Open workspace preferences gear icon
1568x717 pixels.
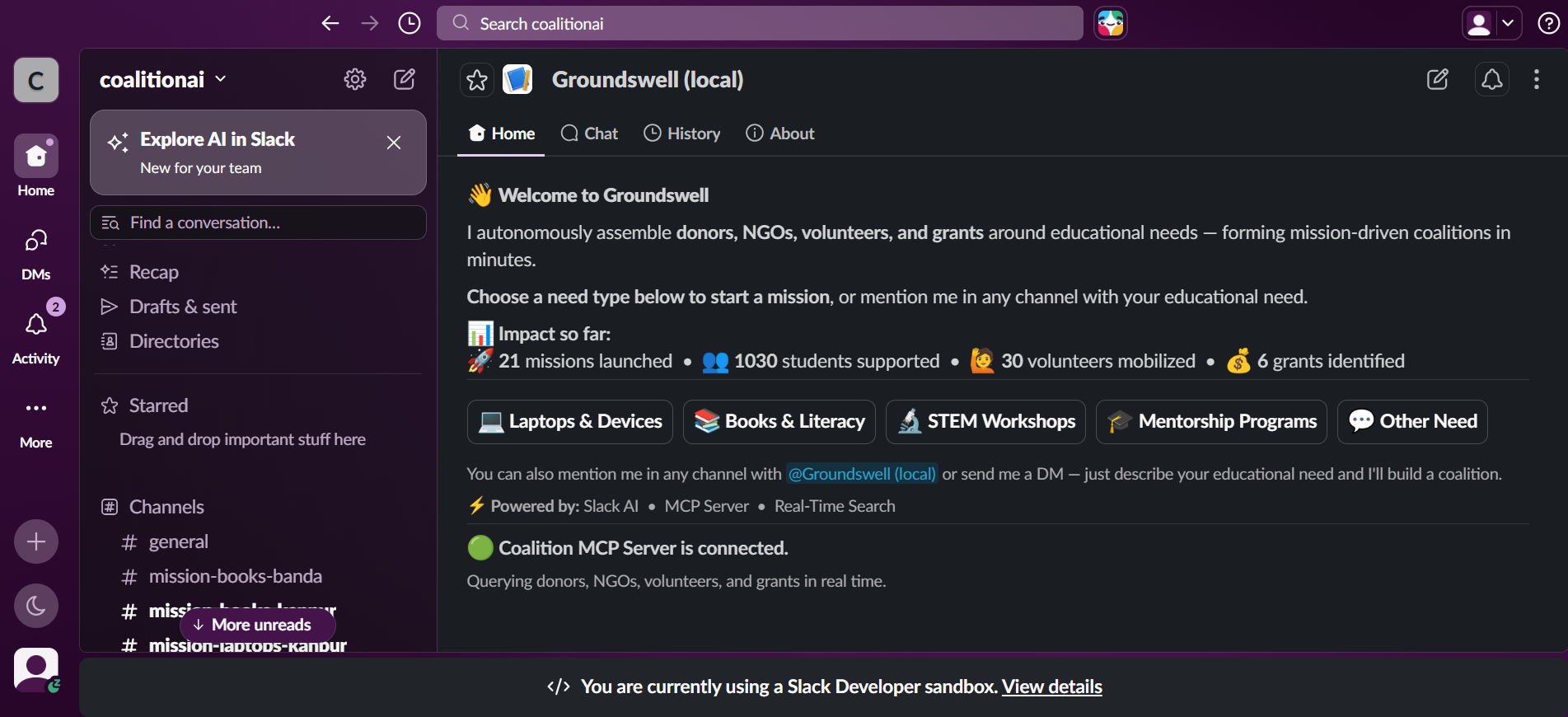355,79
